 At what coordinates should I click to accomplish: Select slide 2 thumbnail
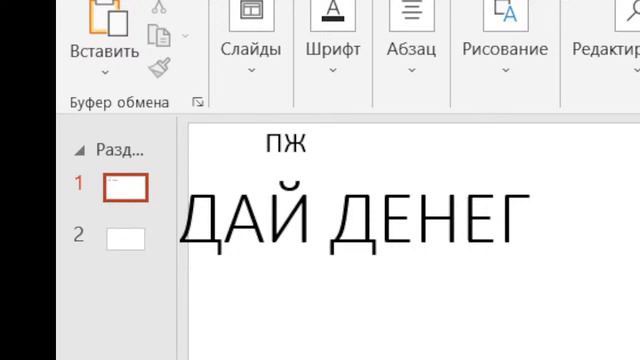126,239
